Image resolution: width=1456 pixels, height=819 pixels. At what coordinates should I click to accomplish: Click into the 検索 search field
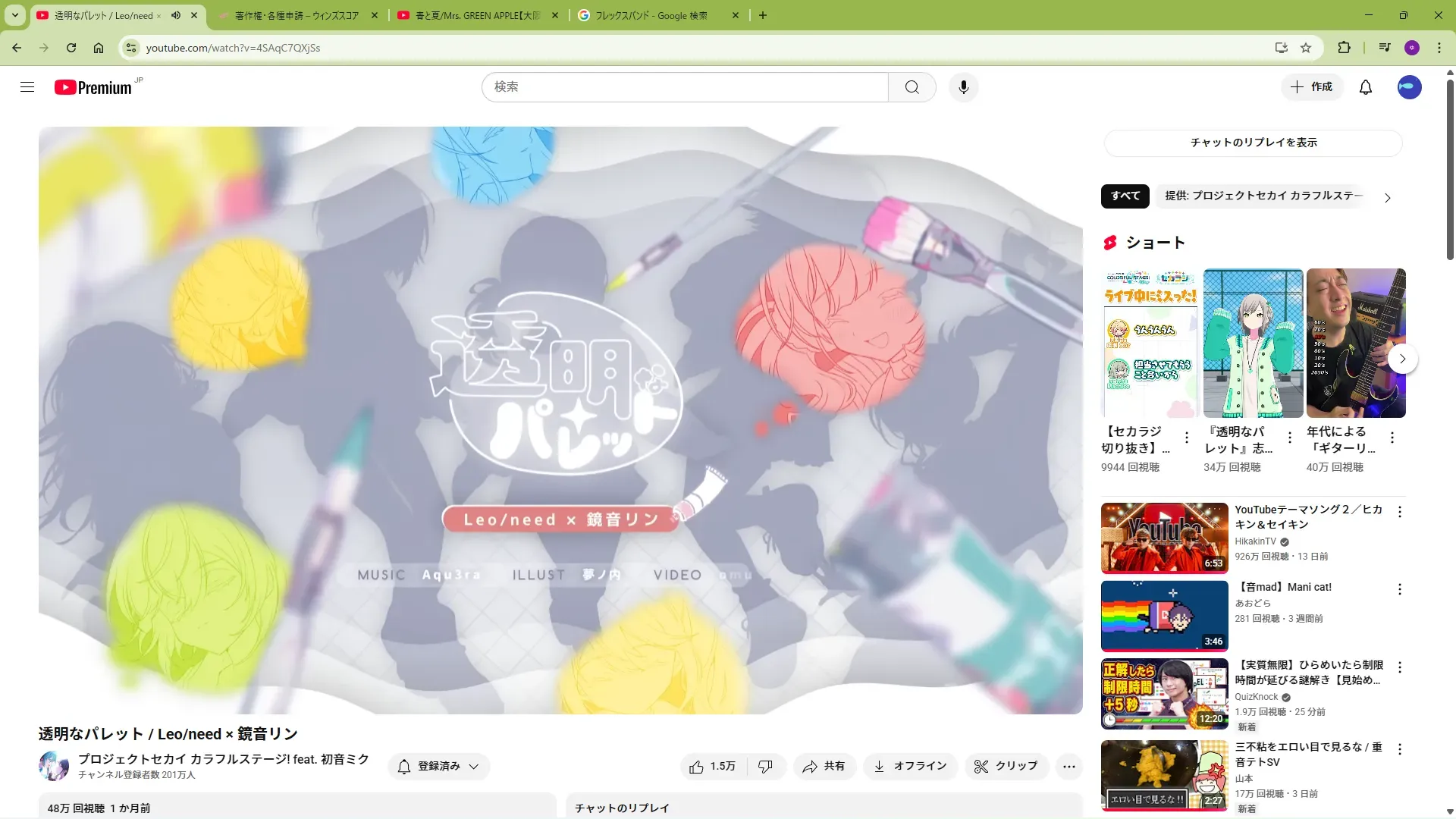tap(682, 87)
